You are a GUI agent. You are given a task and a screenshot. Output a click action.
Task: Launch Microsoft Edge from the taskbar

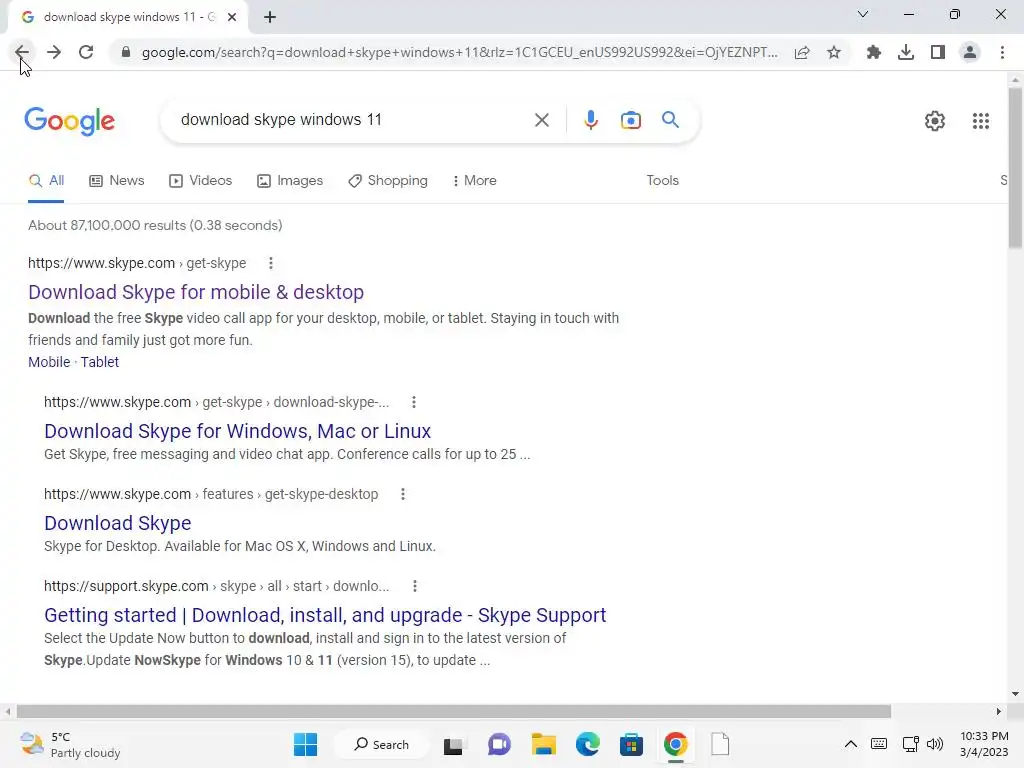tap(588, 744)
